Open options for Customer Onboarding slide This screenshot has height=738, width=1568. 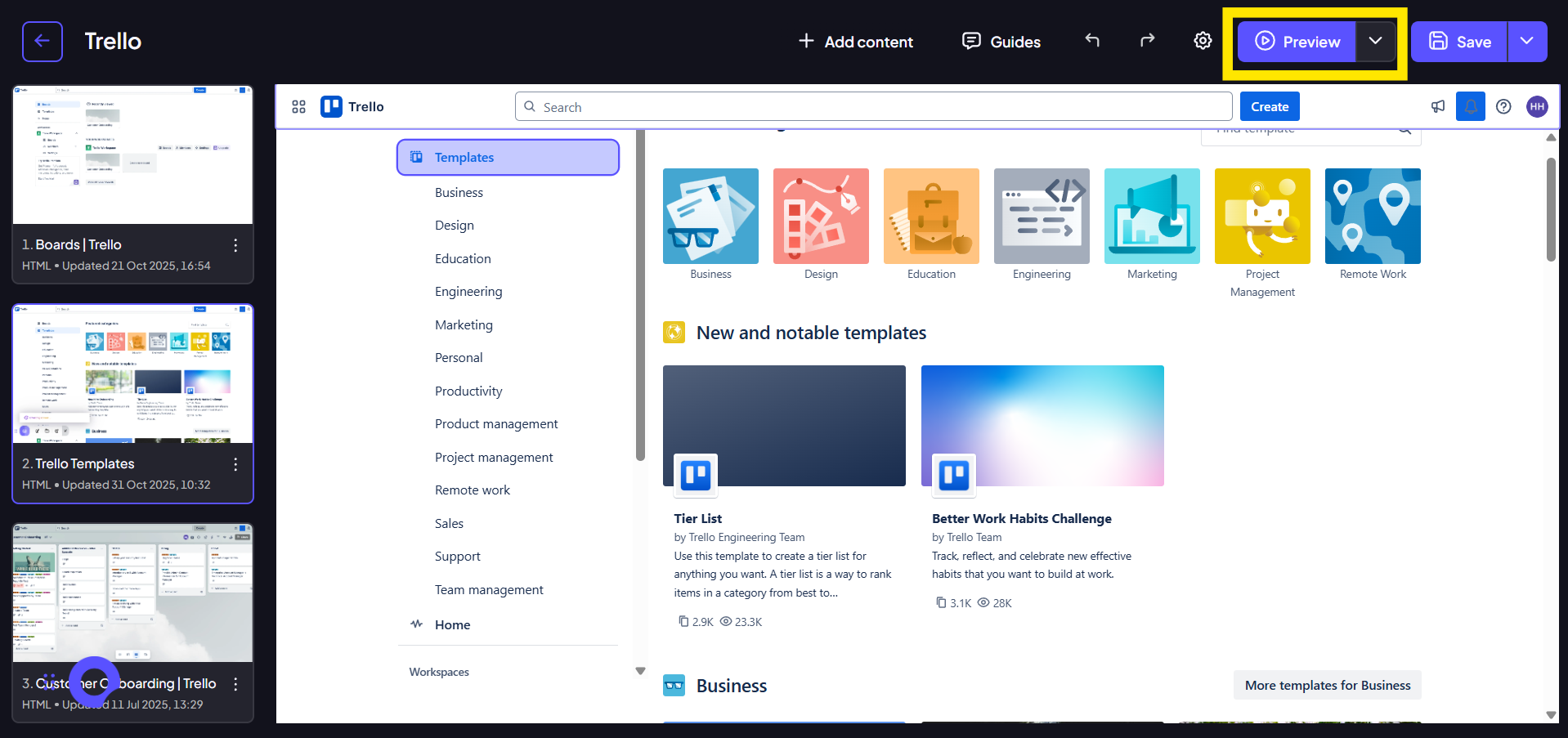[x=235, y=684]
